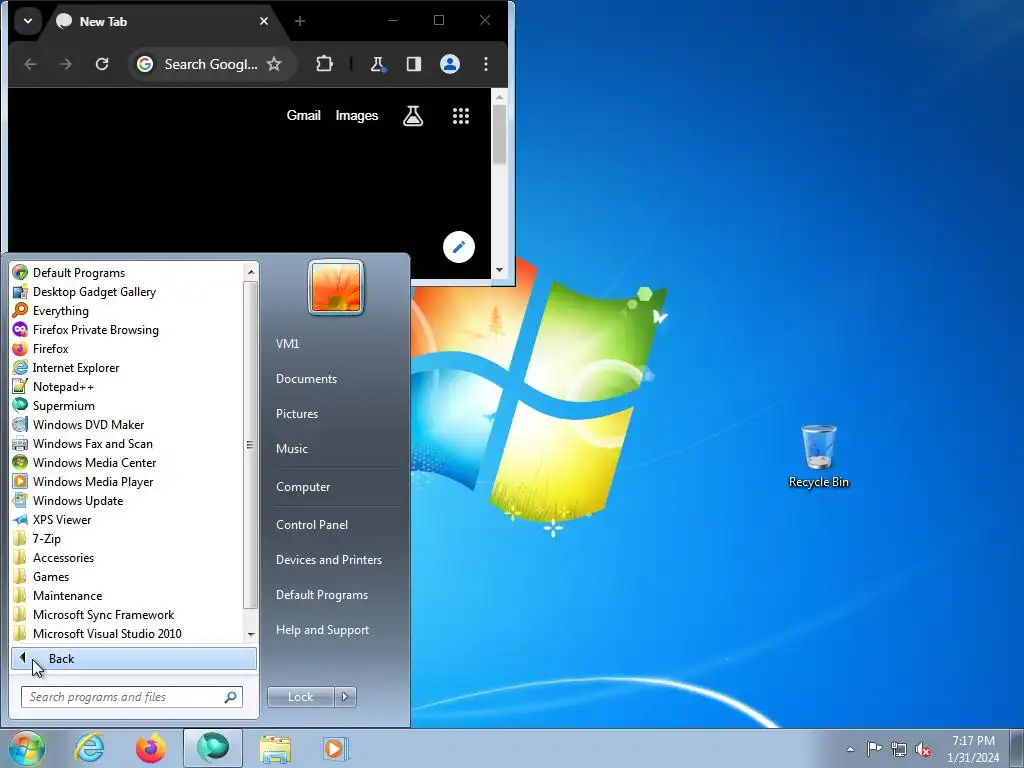The width and height of the screenshot is (1024, 768).
Task: Open Firefox Private Browsing
Action: (x=127, y=330)
